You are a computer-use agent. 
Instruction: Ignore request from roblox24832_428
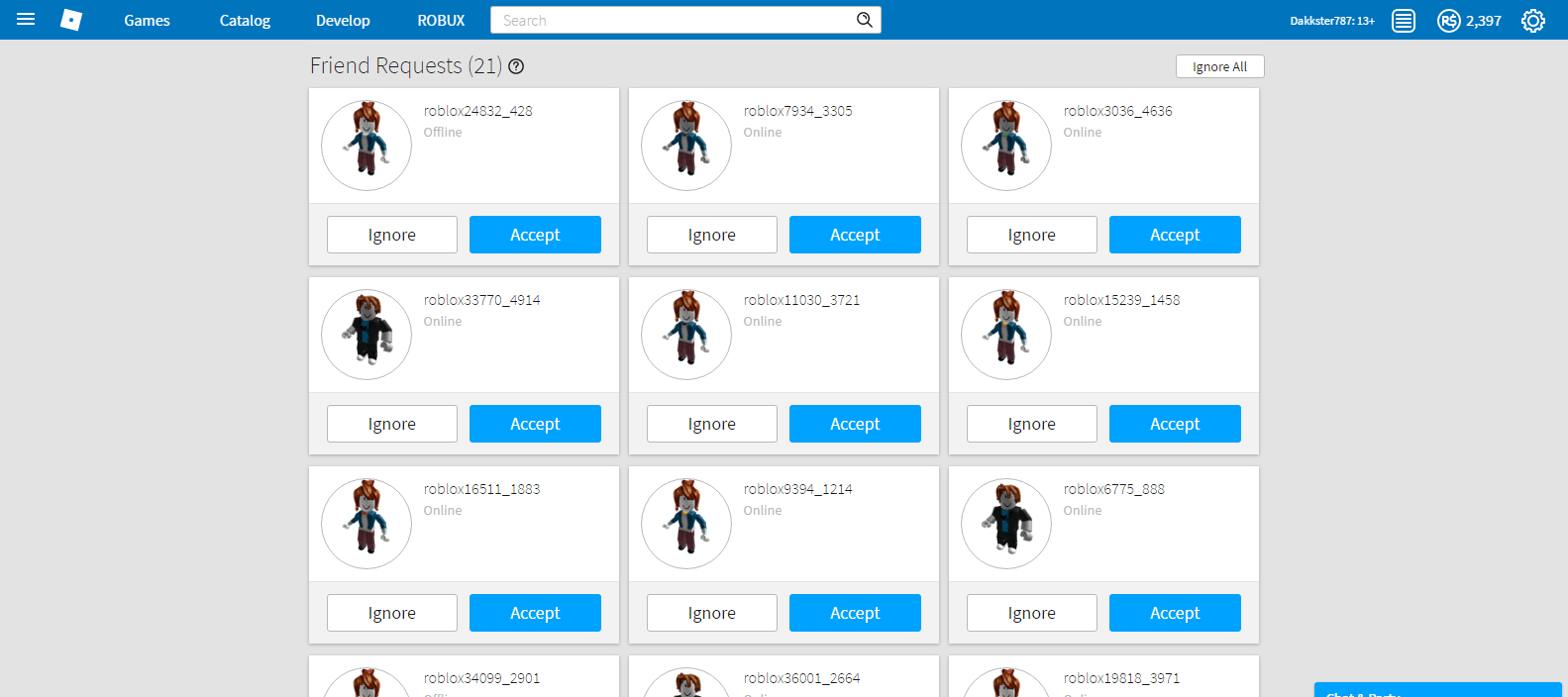pos(392,235)
